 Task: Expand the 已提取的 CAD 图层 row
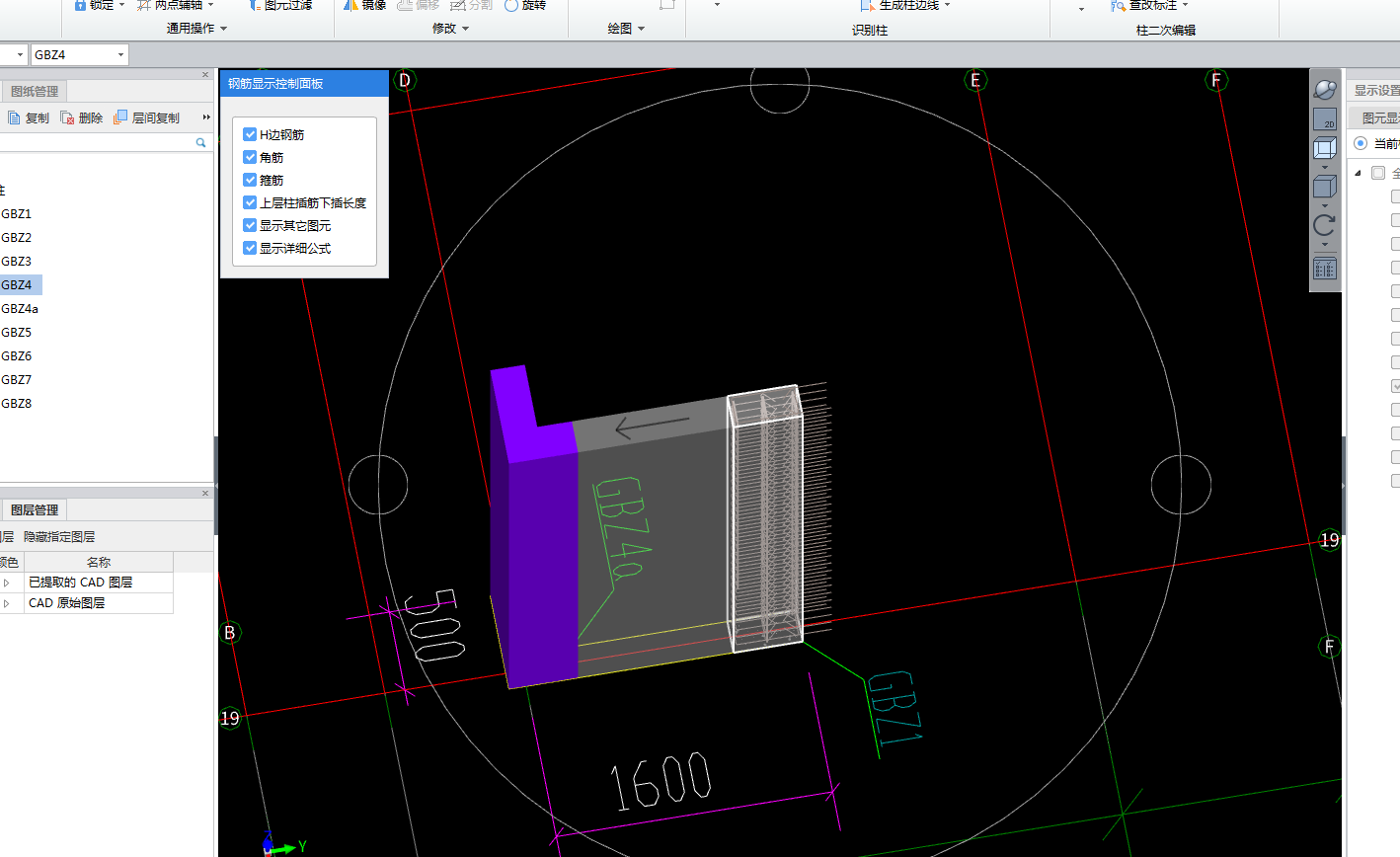[x=7, y=583]
